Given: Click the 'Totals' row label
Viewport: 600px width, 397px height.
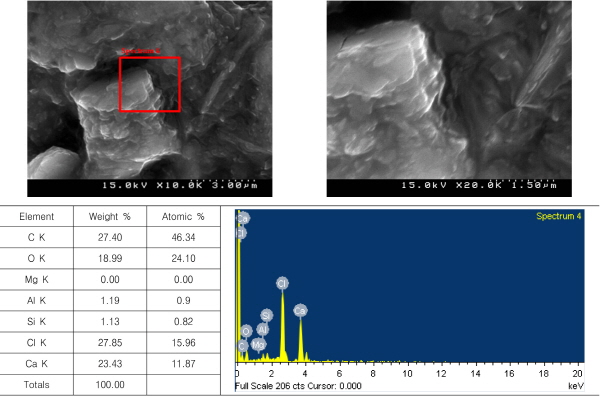Looking at the screenshot, I should point(37,385).
